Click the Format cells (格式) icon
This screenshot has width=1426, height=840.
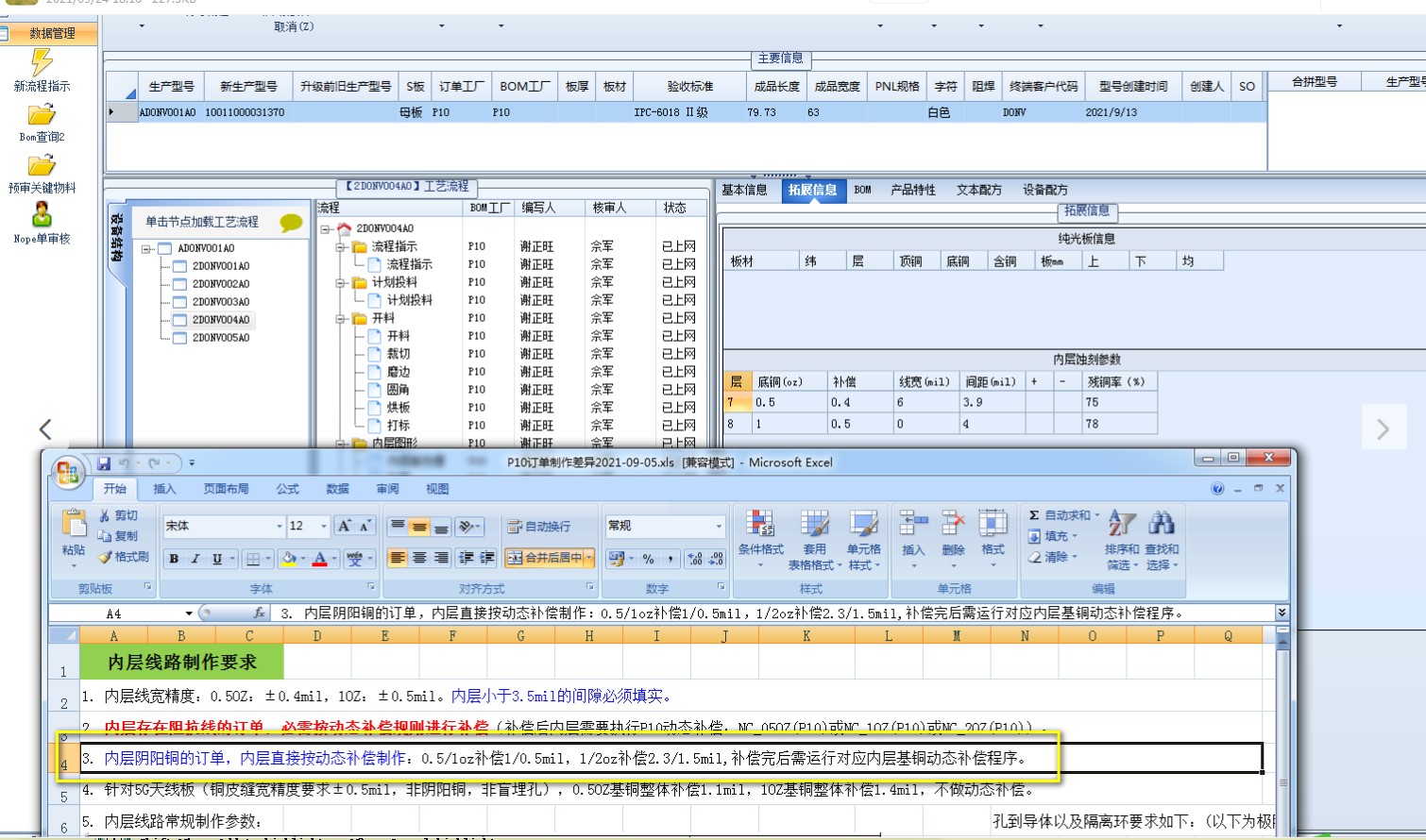tap(993, 524)
